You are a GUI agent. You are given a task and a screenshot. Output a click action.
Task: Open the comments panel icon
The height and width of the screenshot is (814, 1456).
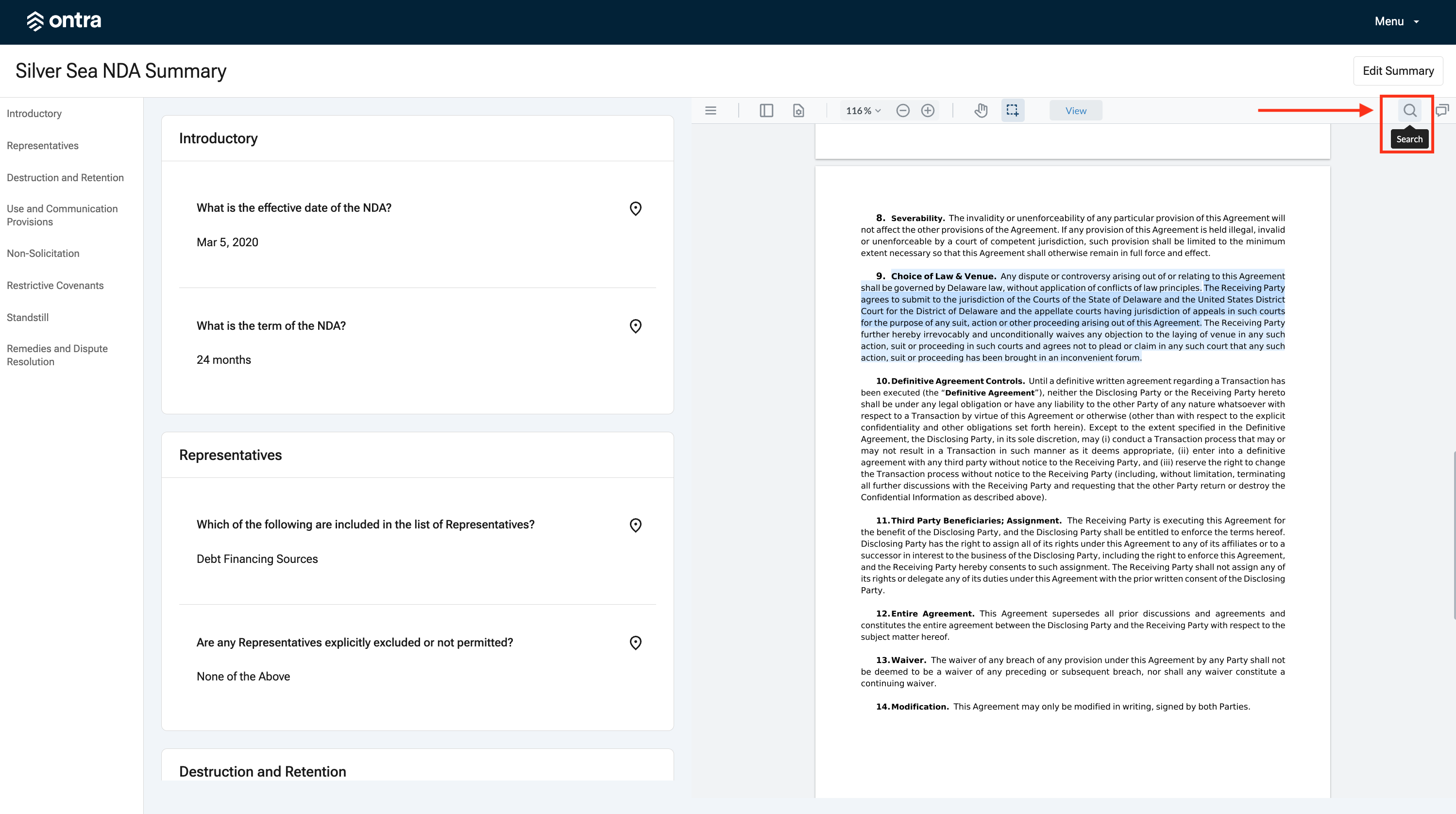click(x=1442, y=111)
